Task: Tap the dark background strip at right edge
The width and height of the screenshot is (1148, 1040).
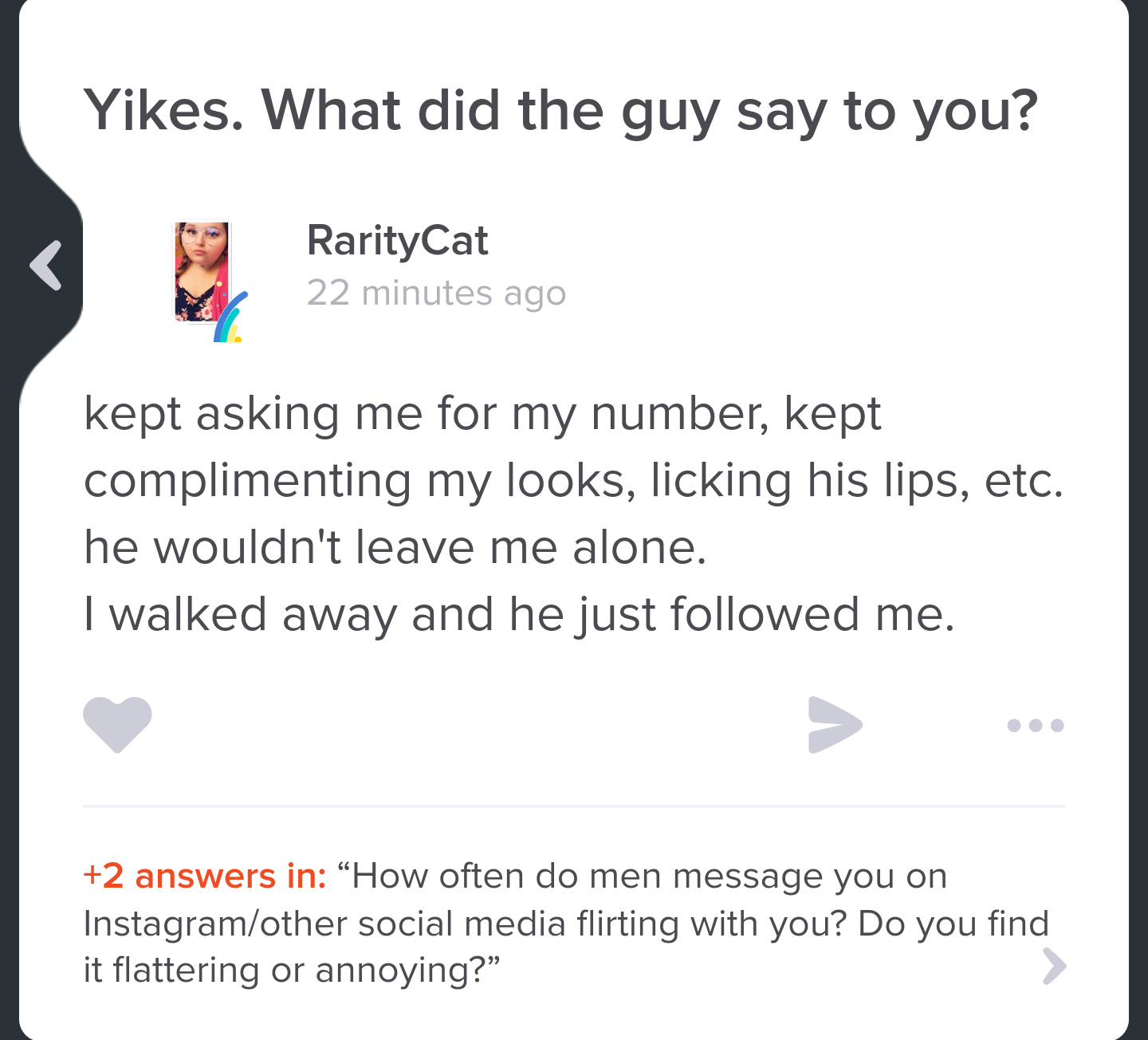Action: pos(1138,520)
